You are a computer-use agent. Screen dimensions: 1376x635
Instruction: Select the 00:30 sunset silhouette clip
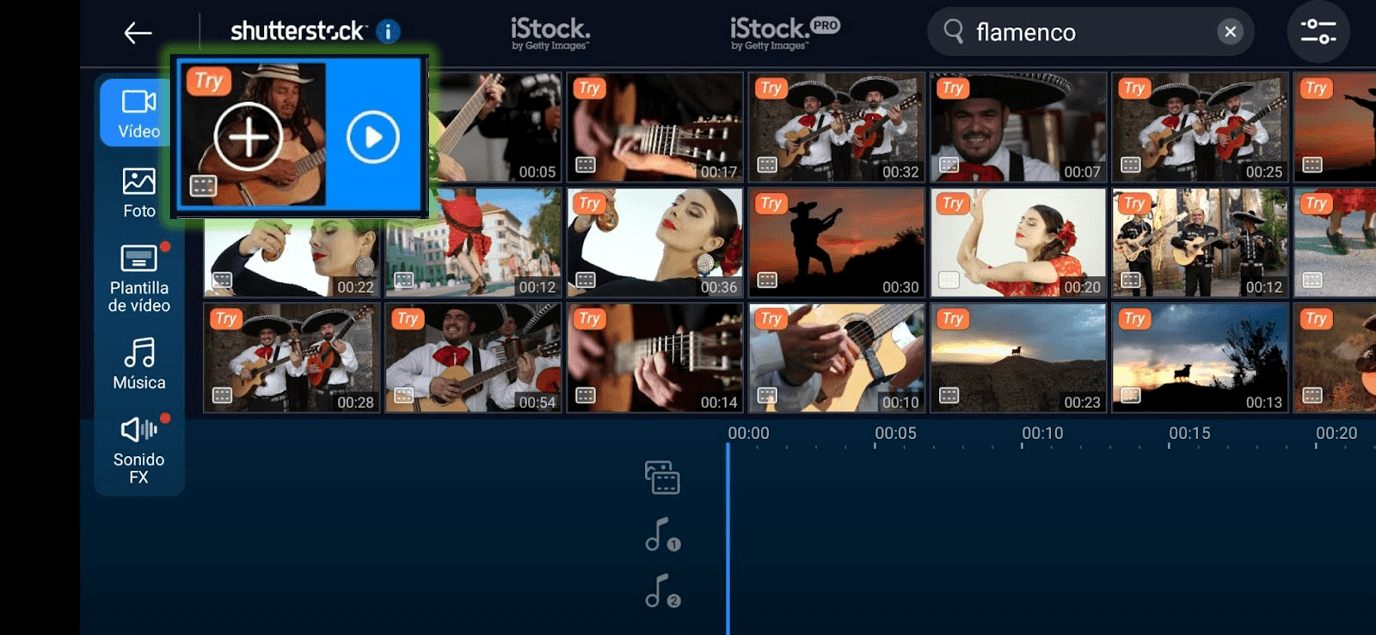[837, 243]
